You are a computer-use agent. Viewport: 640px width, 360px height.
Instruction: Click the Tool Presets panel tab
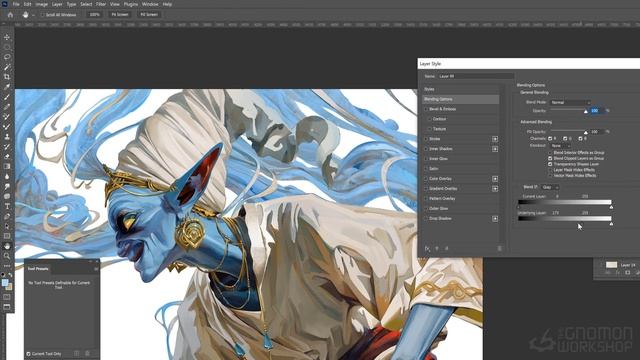38,269
